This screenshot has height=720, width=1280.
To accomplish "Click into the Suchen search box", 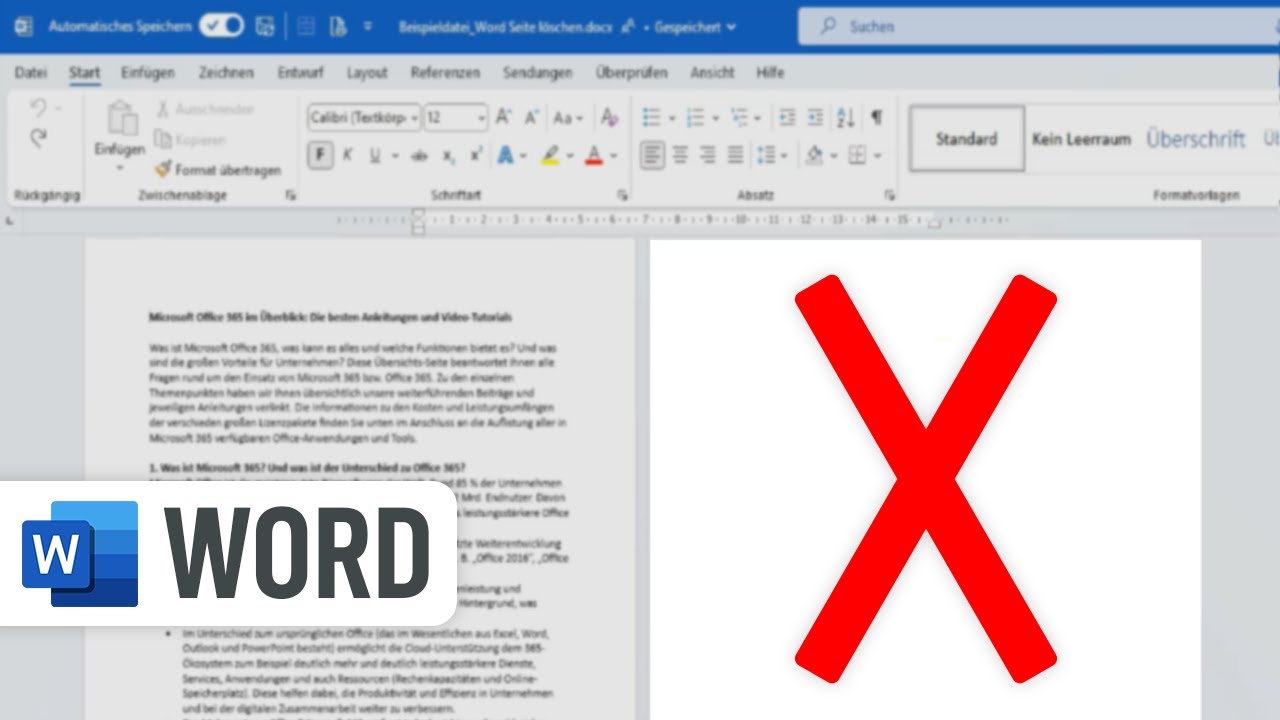I will click(x=1038, y=27).
